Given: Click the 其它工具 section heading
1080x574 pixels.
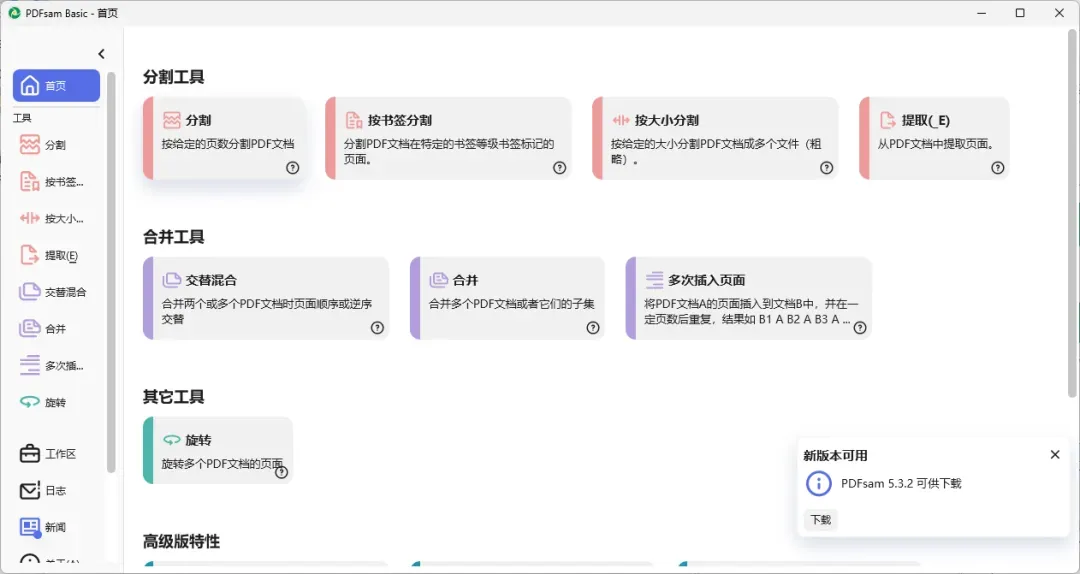Looking at the screenshot, I should [x=174, y=397].
